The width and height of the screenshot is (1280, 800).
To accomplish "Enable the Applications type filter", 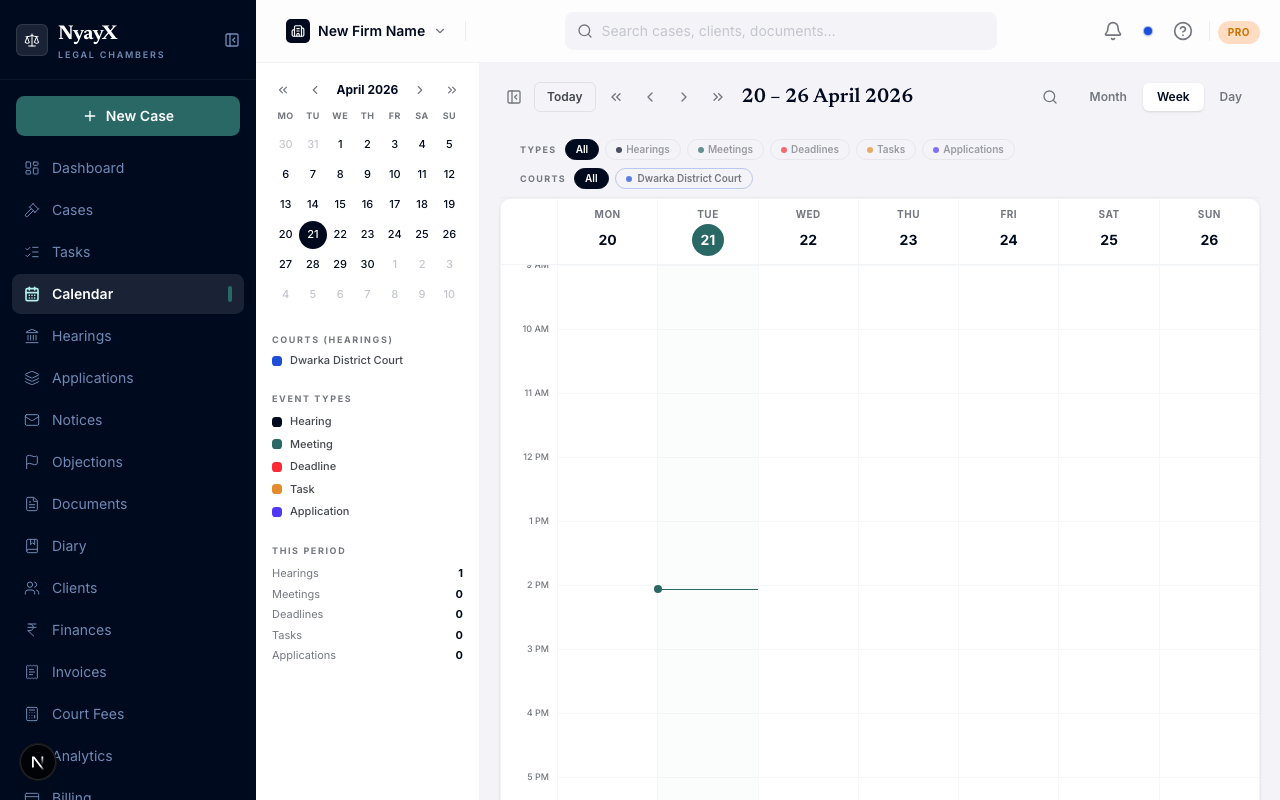I will 968,149.
